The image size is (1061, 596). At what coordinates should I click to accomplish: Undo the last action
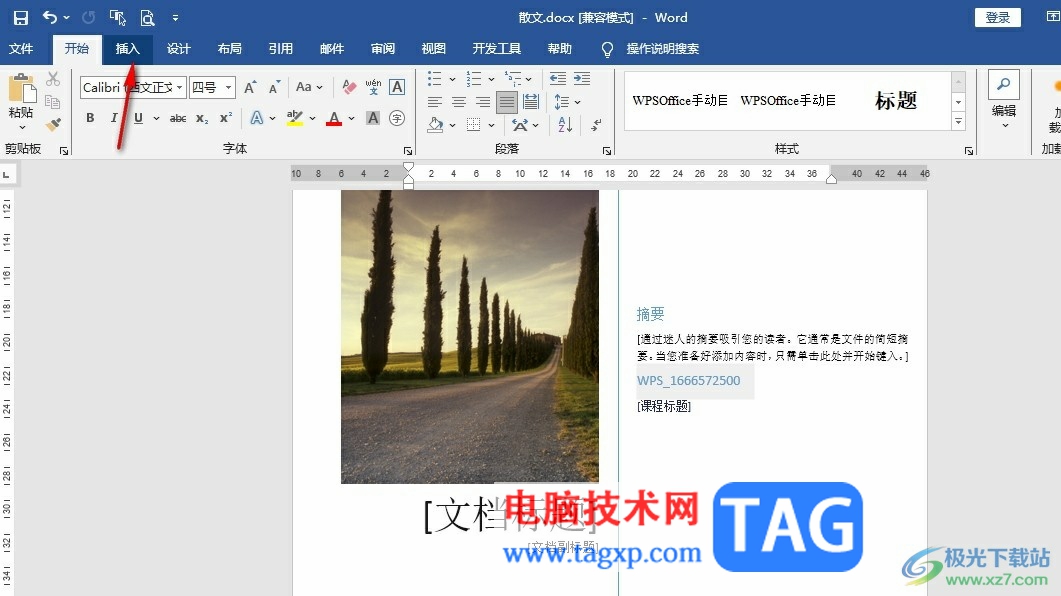50,17
